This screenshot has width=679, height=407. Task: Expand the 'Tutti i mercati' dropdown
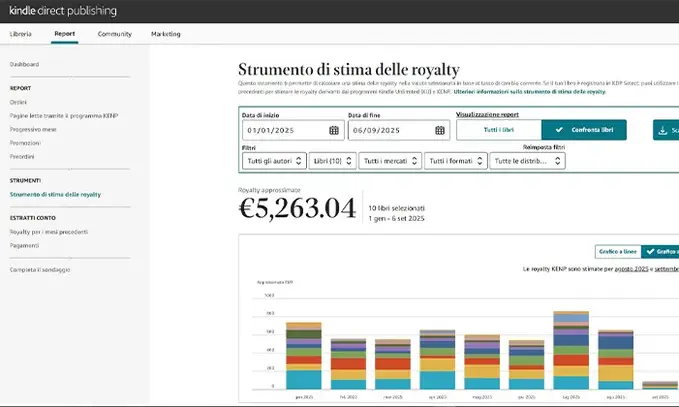click(390, 161)
